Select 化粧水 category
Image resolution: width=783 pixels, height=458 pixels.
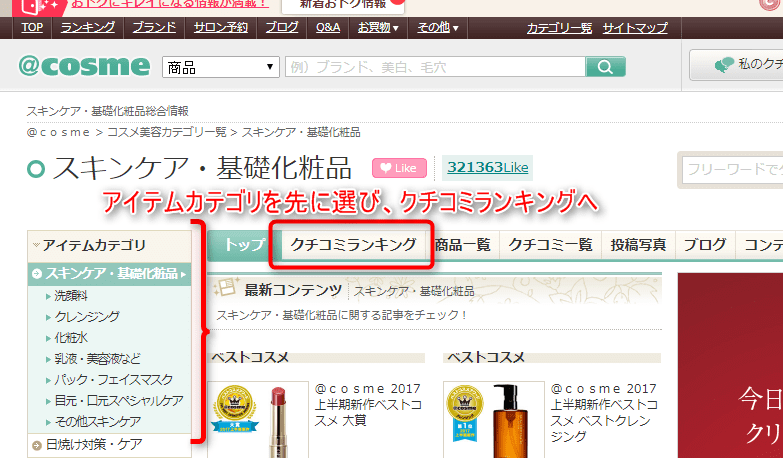[71, 338]
